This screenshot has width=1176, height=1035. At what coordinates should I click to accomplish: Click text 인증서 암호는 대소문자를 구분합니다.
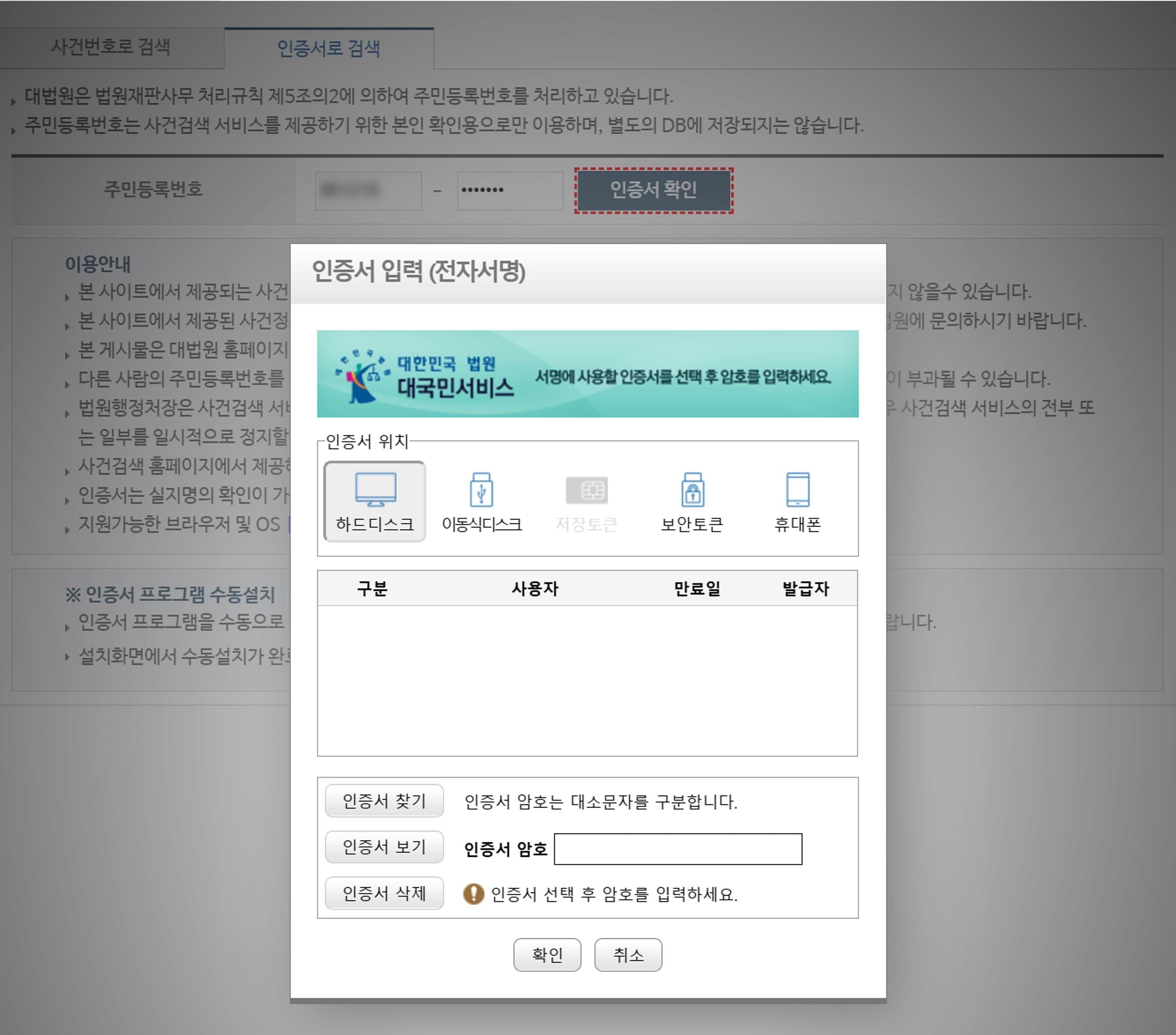601,801
